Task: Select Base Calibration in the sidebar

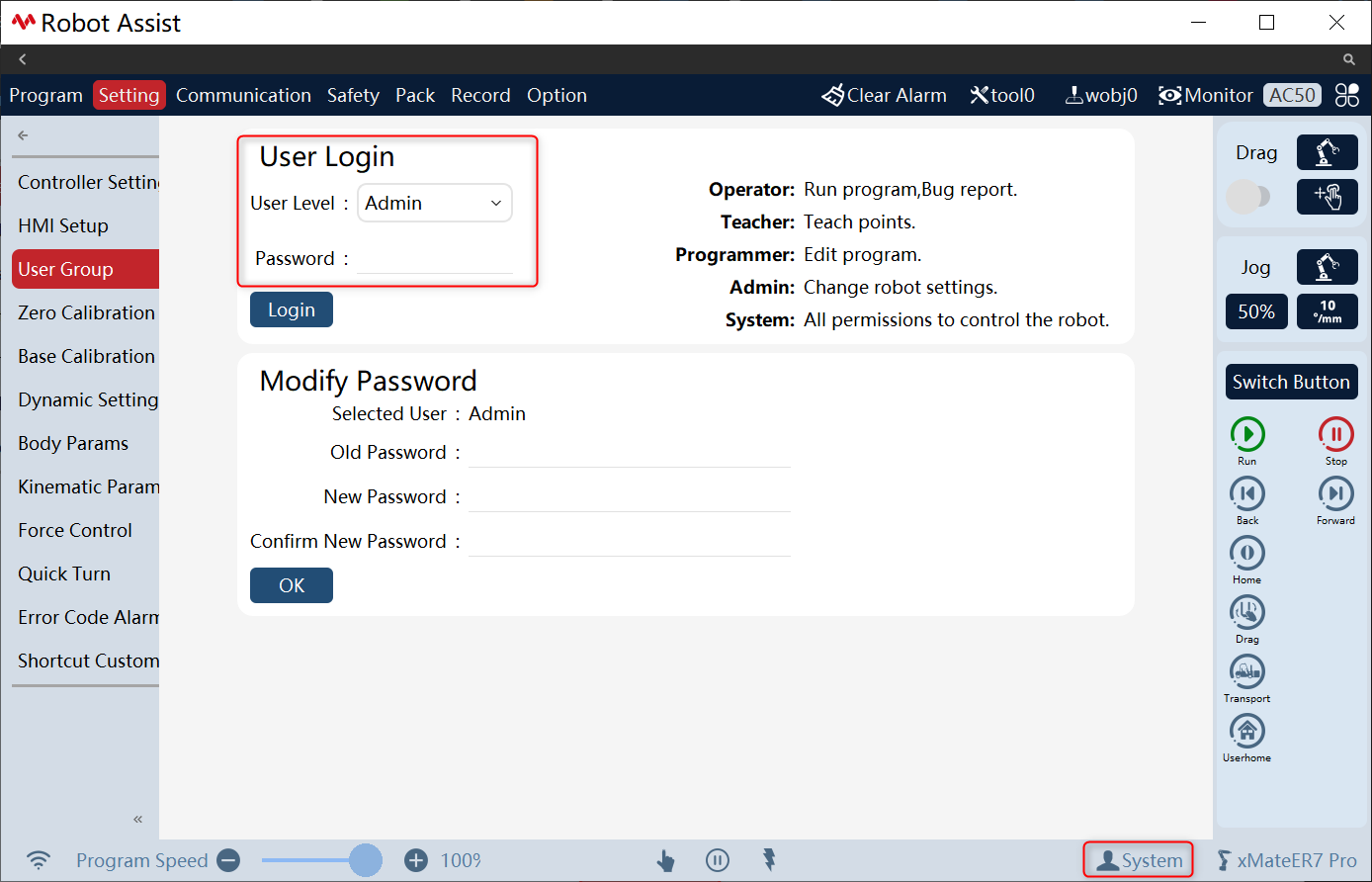Action: pos(86,356)
